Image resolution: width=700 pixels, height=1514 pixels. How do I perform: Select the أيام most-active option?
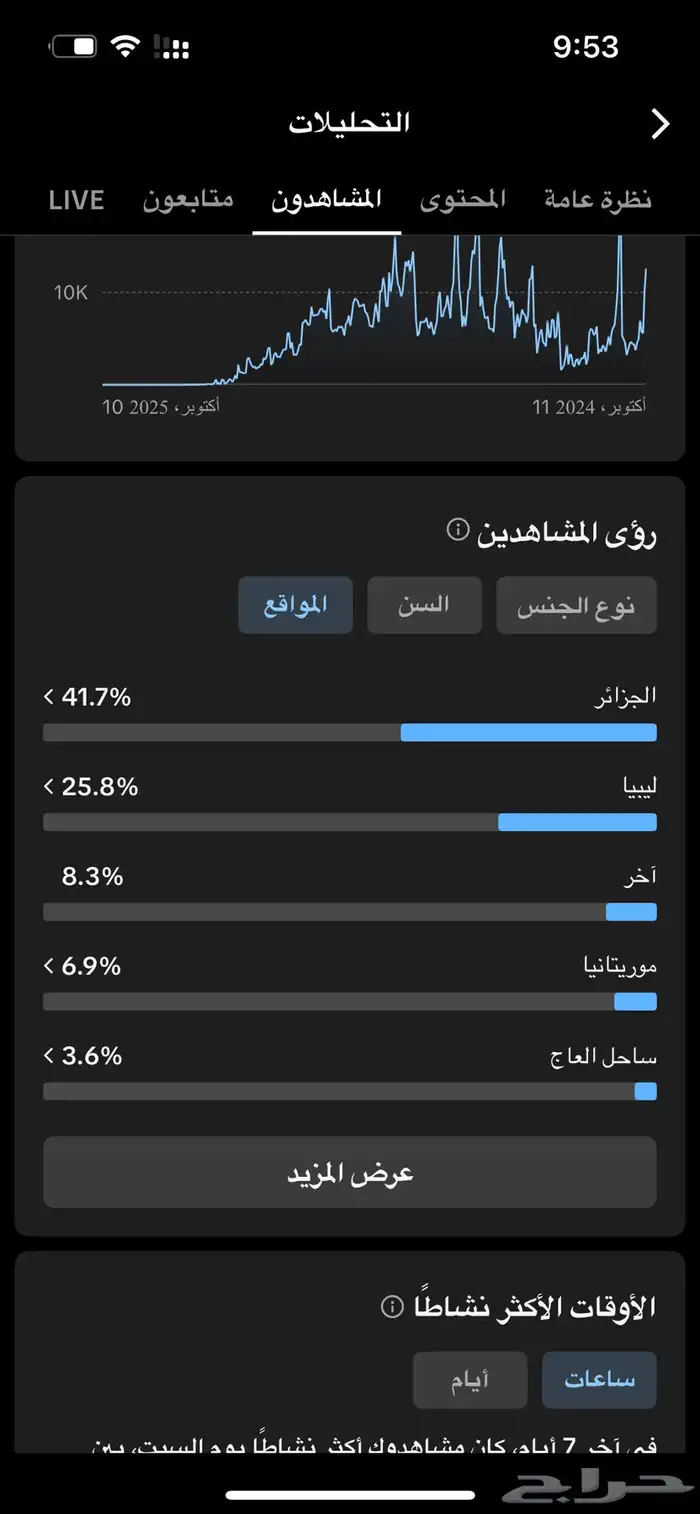tap(470, 1380)
